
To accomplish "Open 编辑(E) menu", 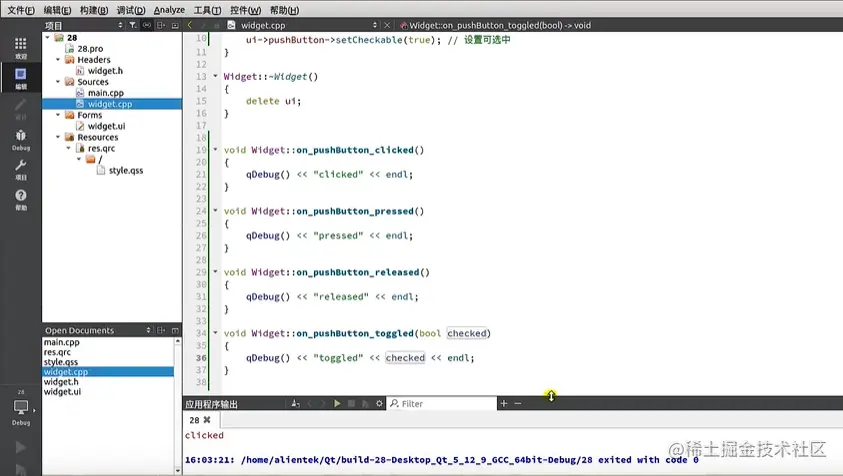I will pyautogui.click(x=57, y=10).
